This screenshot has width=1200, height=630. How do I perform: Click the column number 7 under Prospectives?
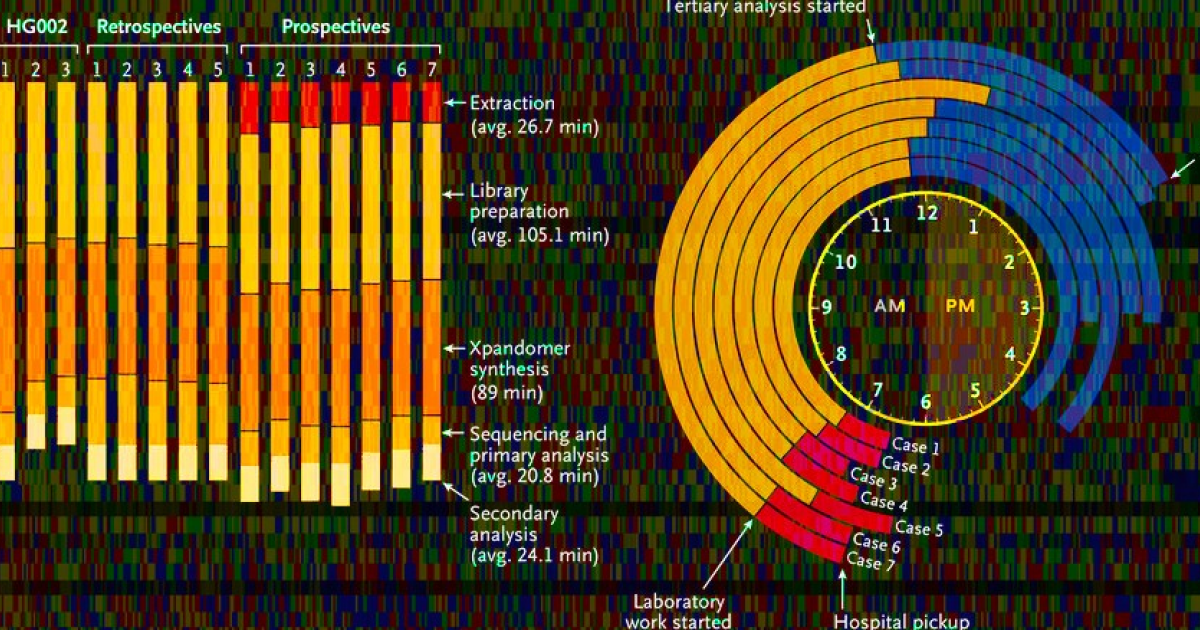(x=431, y=69)
